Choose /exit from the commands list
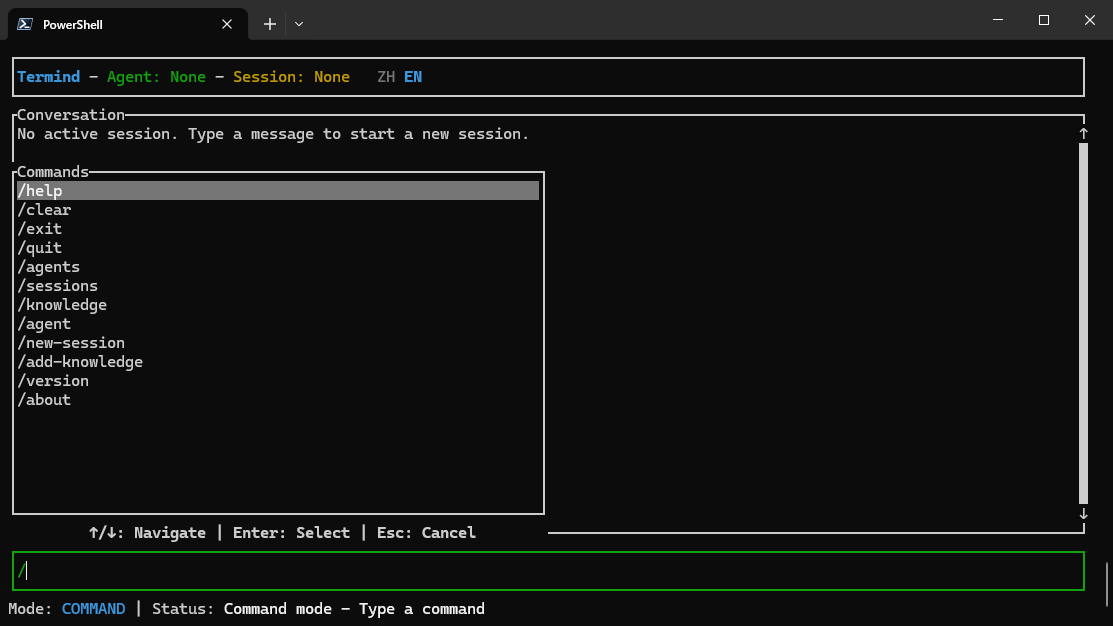The width and height of the screenshot is (1113, 626). (40, 229)
